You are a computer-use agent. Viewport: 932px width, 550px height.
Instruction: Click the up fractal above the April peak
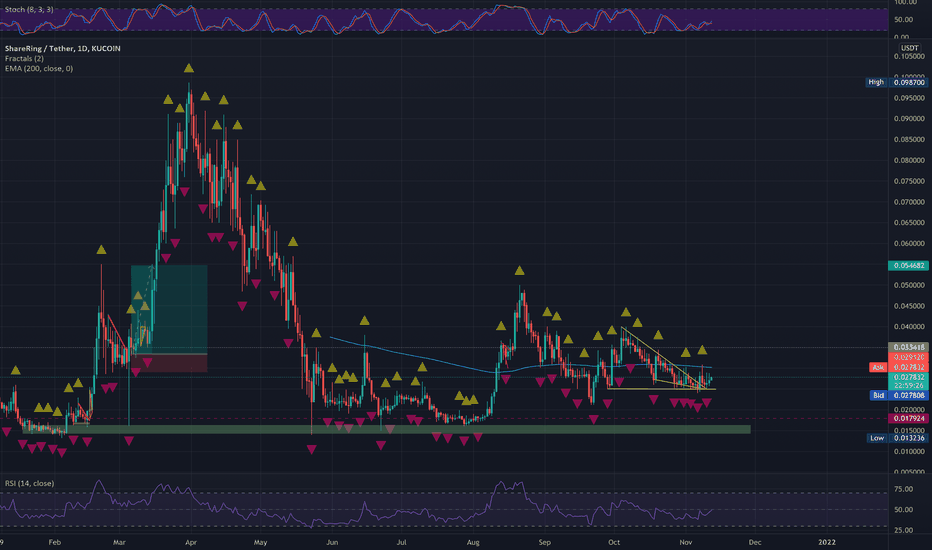pos(188,68)
